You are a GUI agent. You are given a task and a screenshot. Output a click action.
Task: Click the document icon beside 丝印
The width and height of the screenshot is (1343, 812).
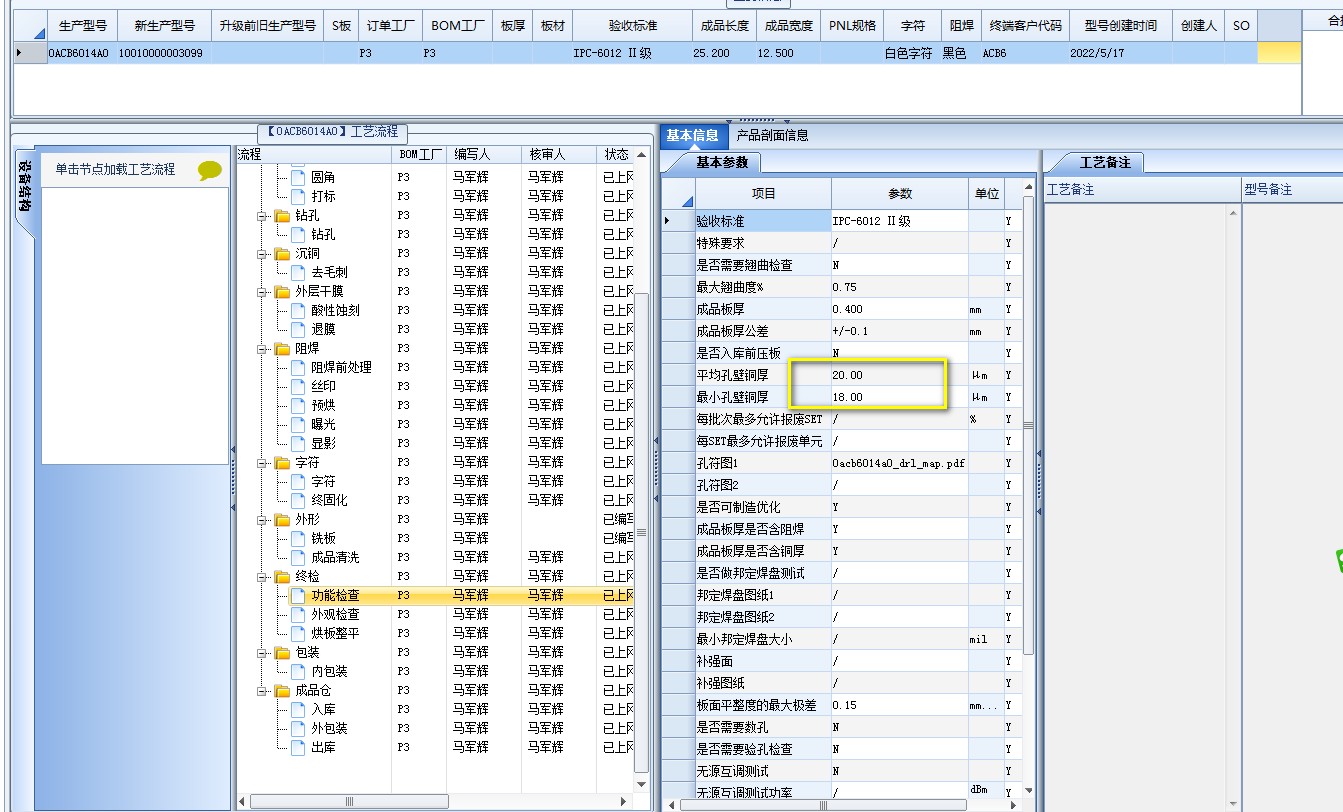[x=298, y=386]
